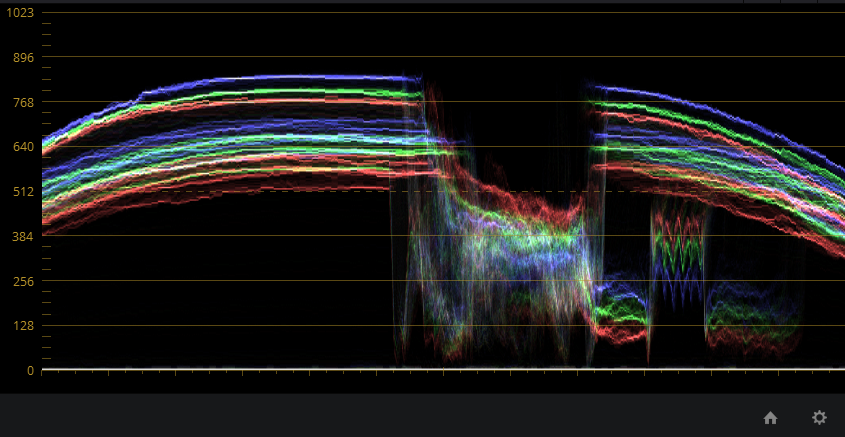Image resolution: width=845 pixels, height=437 pixels.
Task: Open the settings gear icon
Action: point(819,418)
